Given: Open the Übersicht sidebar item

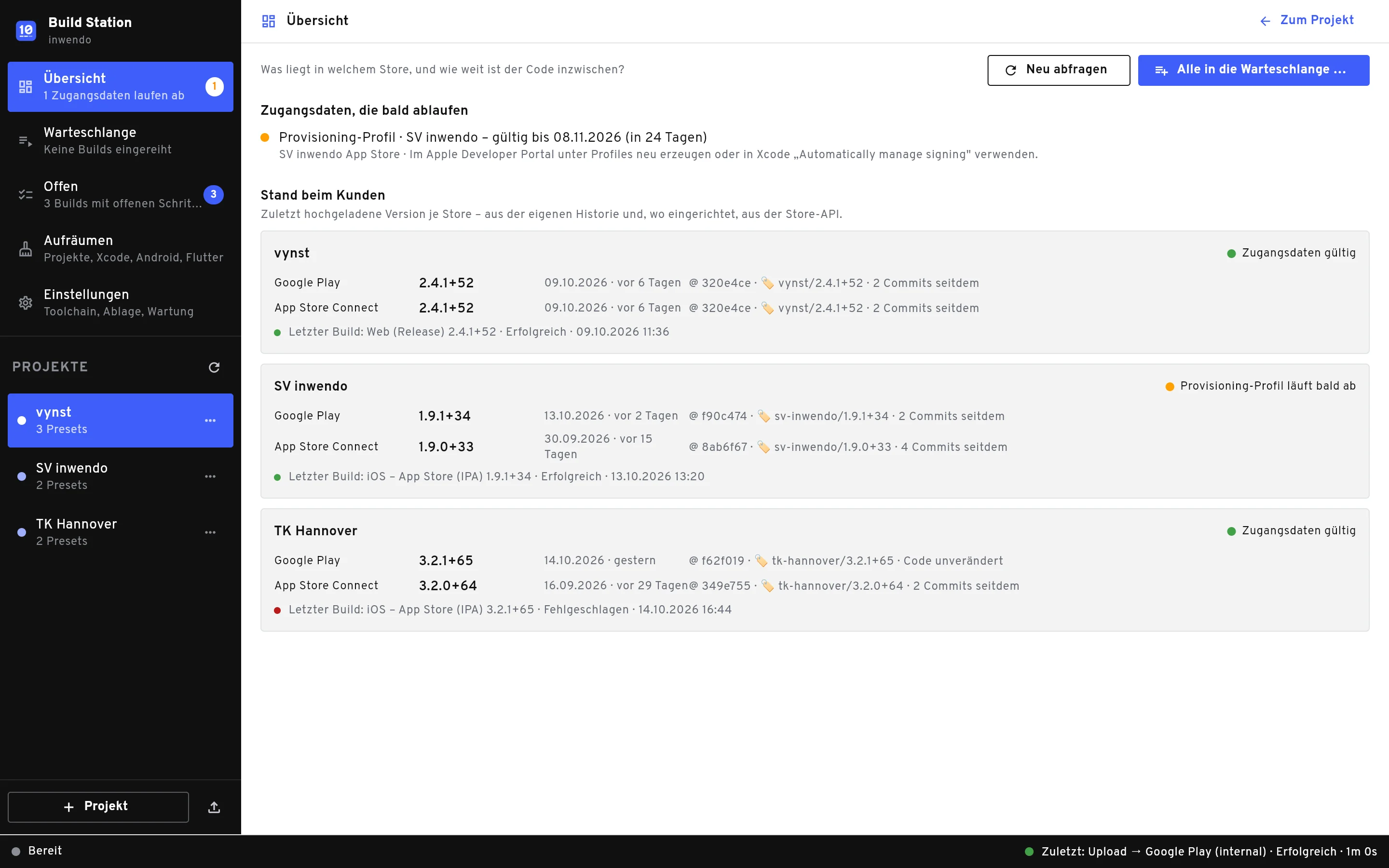Looking at the screenshot, I should pos(120,87).
